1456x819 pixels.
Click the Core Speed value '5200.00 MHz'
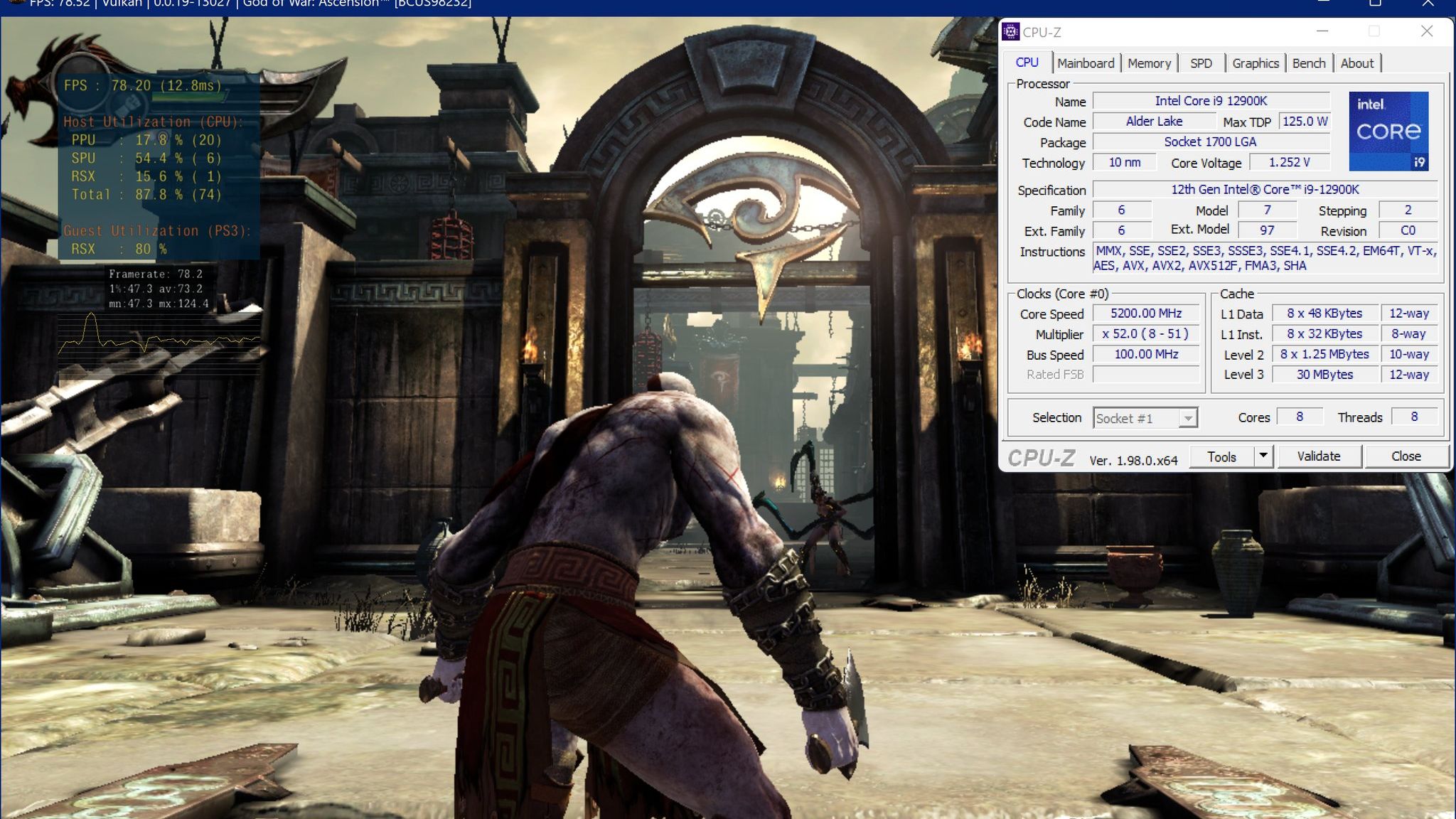coord(1146,314)
